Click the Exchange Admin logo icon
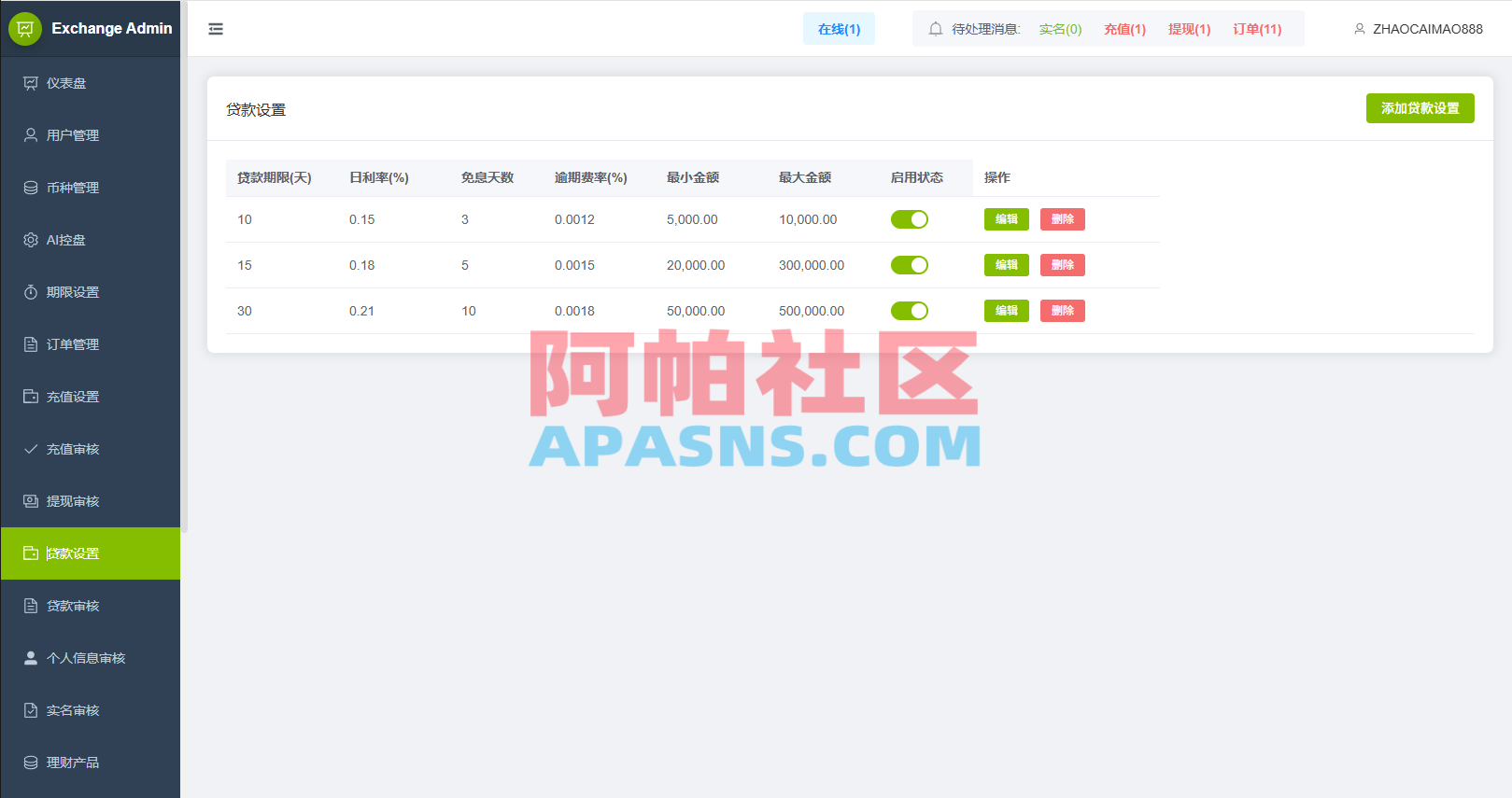Viewport: 1512px width, 798px height. [x=25, y=29]
